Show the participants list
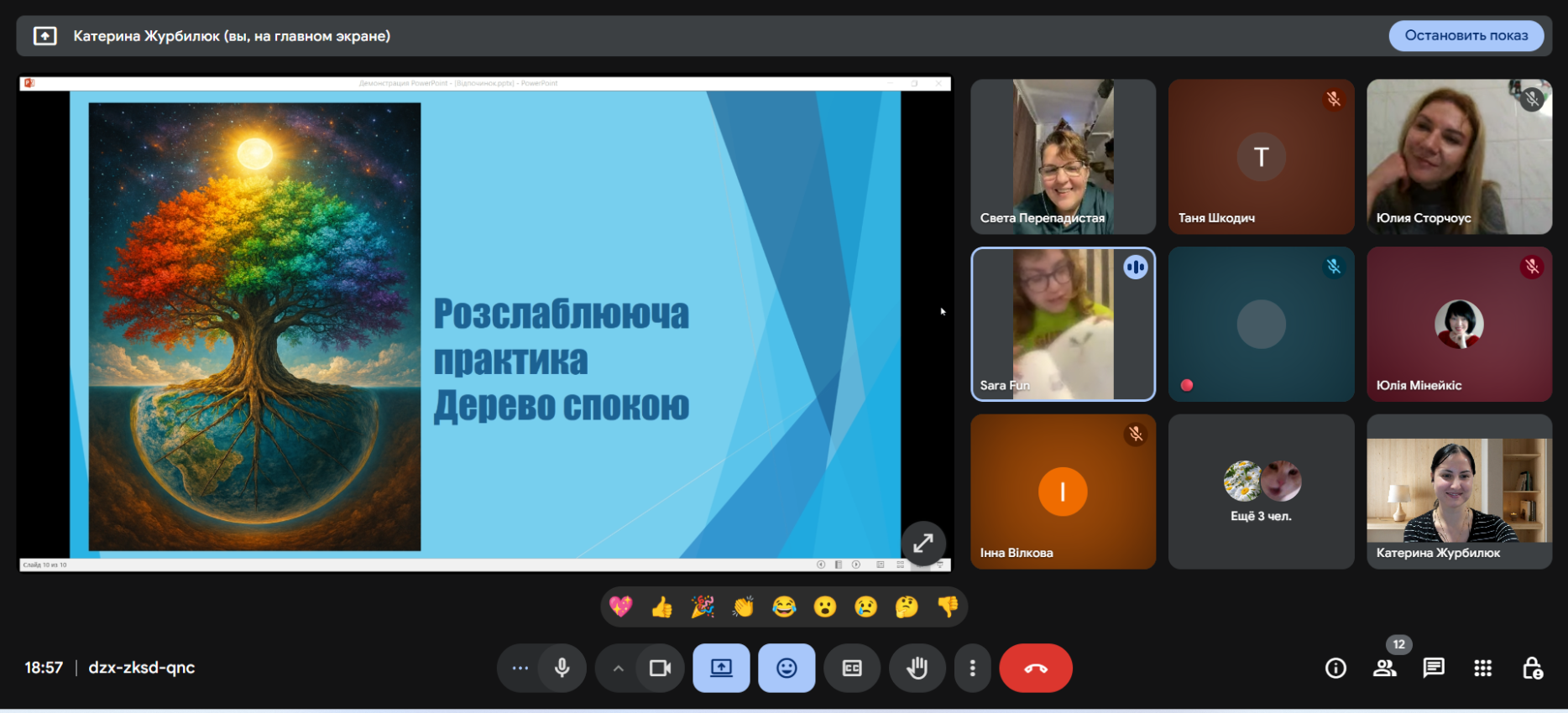This screenshot has width=1568, height=713. (x=1384, y=668)
